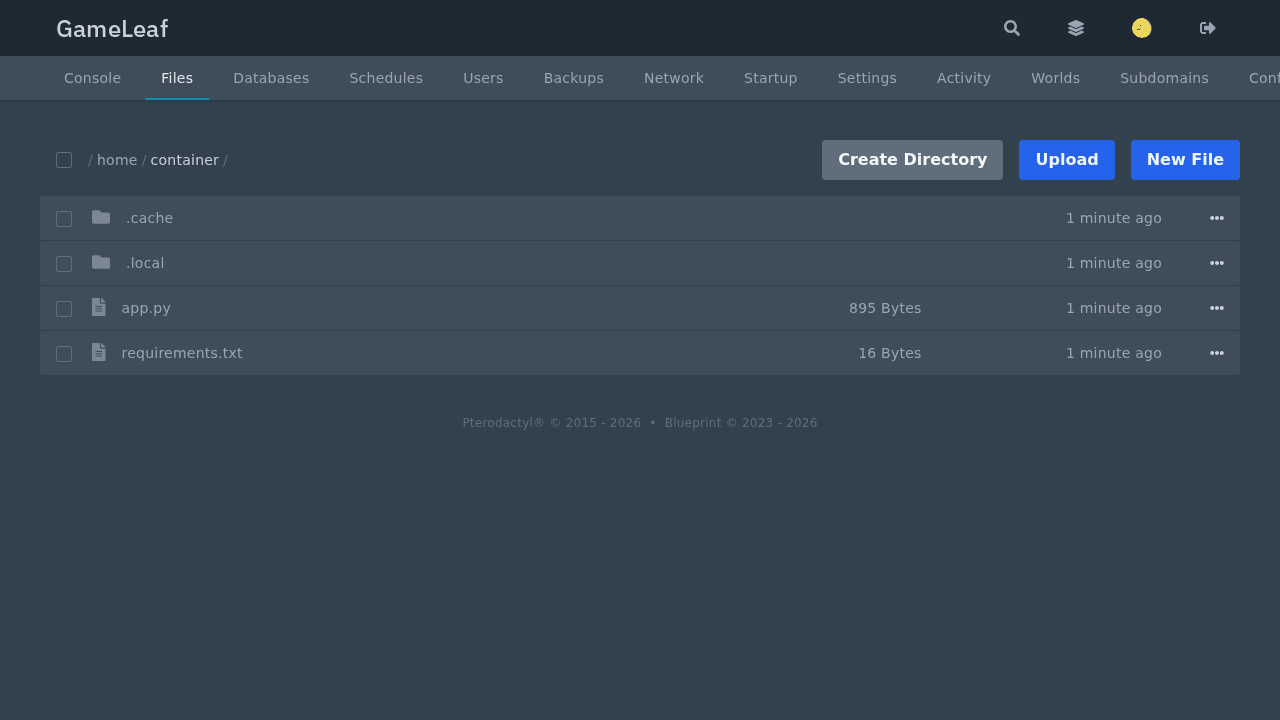1280x720 pixels.
Task: Open the three-dot menu for app.py
Action: [x=1217, y=308]
